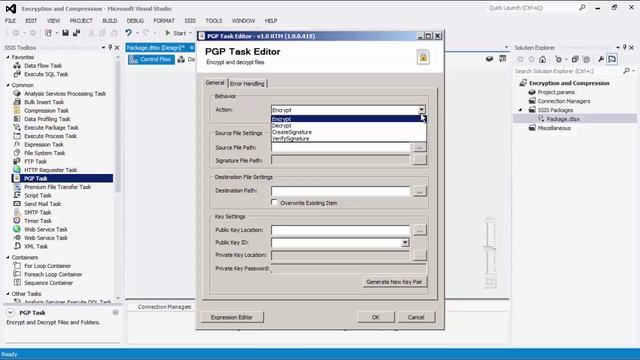640x360 pixels.
Task: Click the Public Key Location field
Action: 340,230
